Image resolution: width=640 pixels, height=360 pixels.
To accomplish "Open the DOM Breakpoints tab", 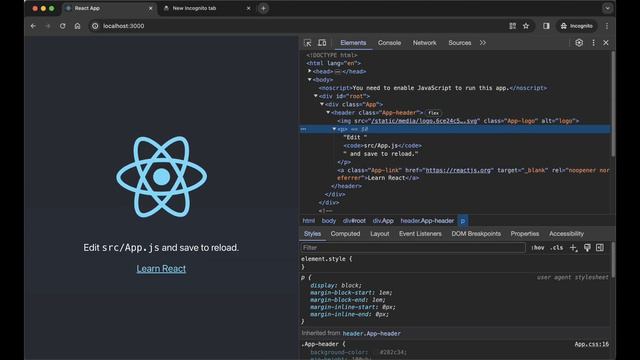I will (476, 234).
